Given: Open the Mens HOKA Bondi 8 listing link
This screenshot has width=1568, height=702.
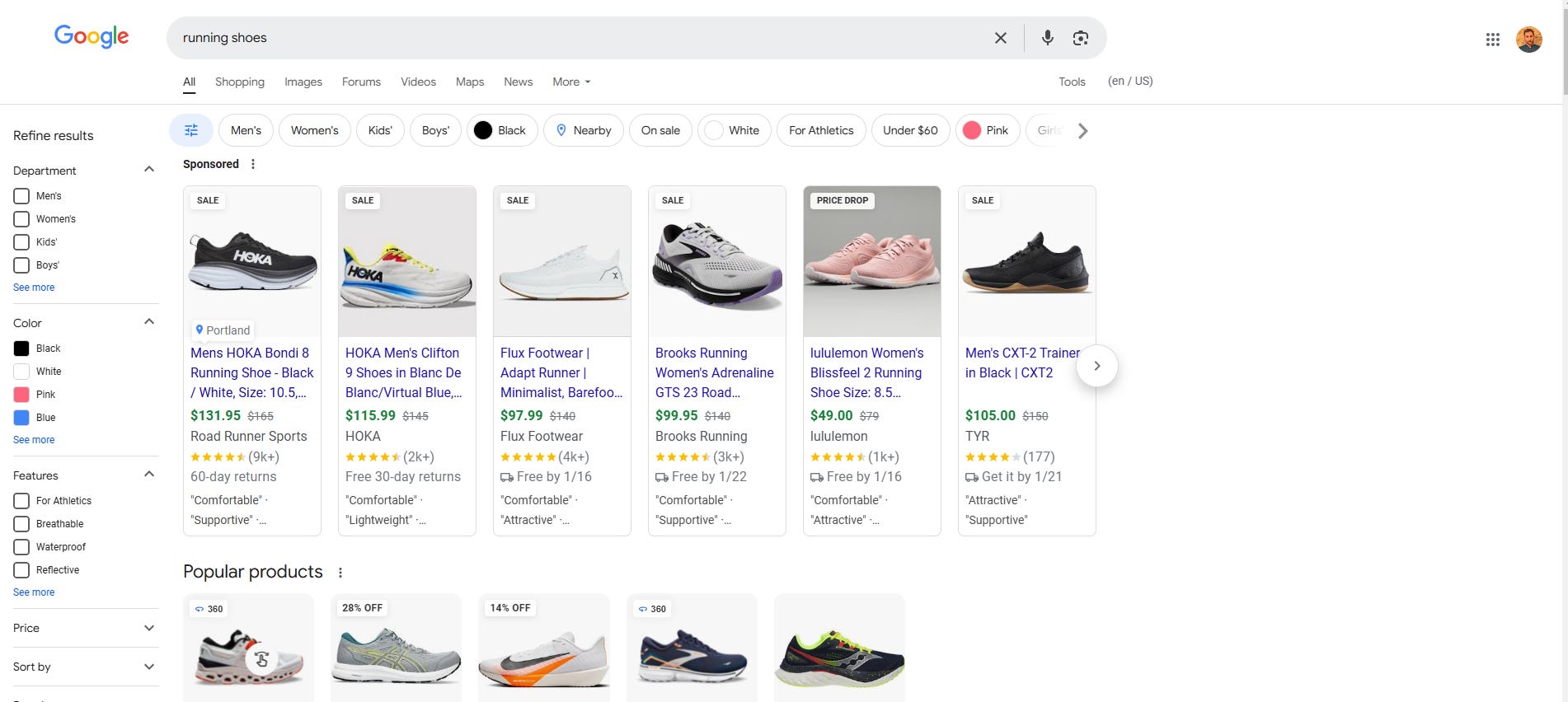Looking at the screenshot, I should point(252,372).
